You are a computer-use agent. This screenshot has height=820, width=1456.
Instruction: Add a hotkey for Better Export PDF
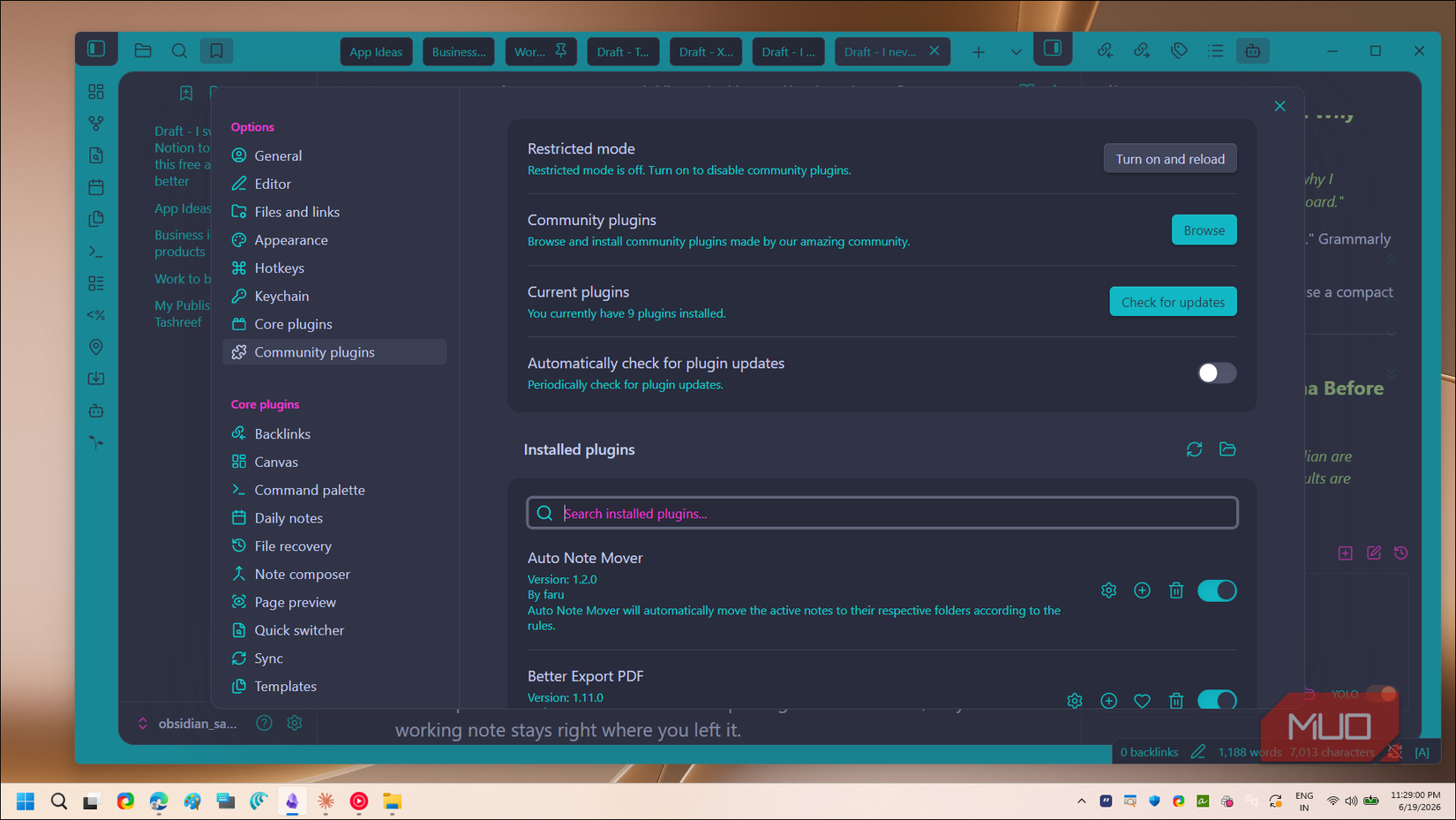coord(1109,701)
